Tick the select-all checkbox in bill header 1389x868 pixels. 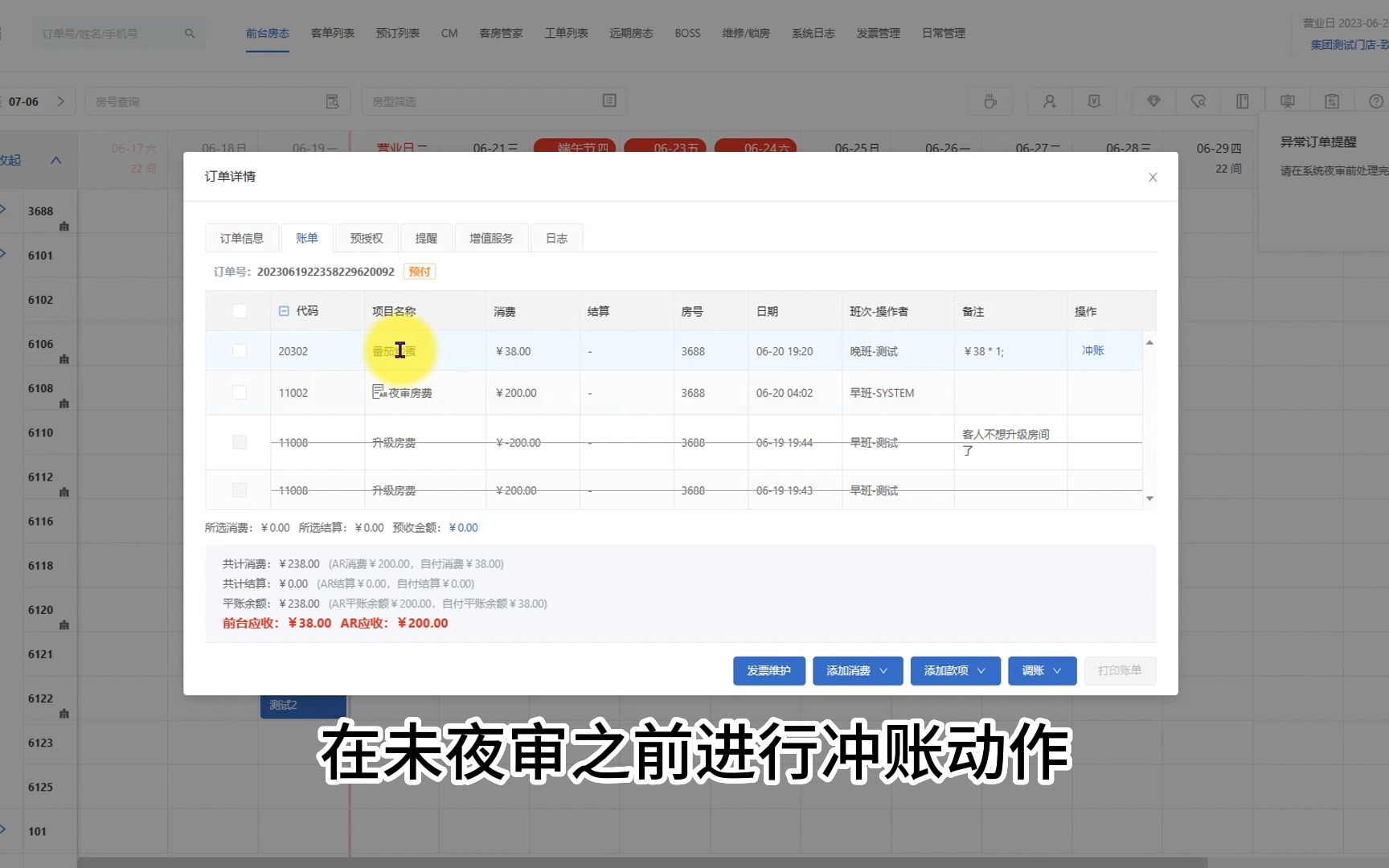(x=240, y=311)
